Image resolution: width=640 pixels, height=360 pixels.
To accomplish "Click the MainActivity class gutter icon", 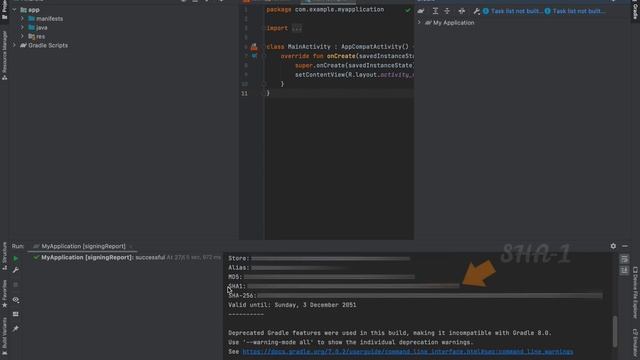I will tap(254, 47).
